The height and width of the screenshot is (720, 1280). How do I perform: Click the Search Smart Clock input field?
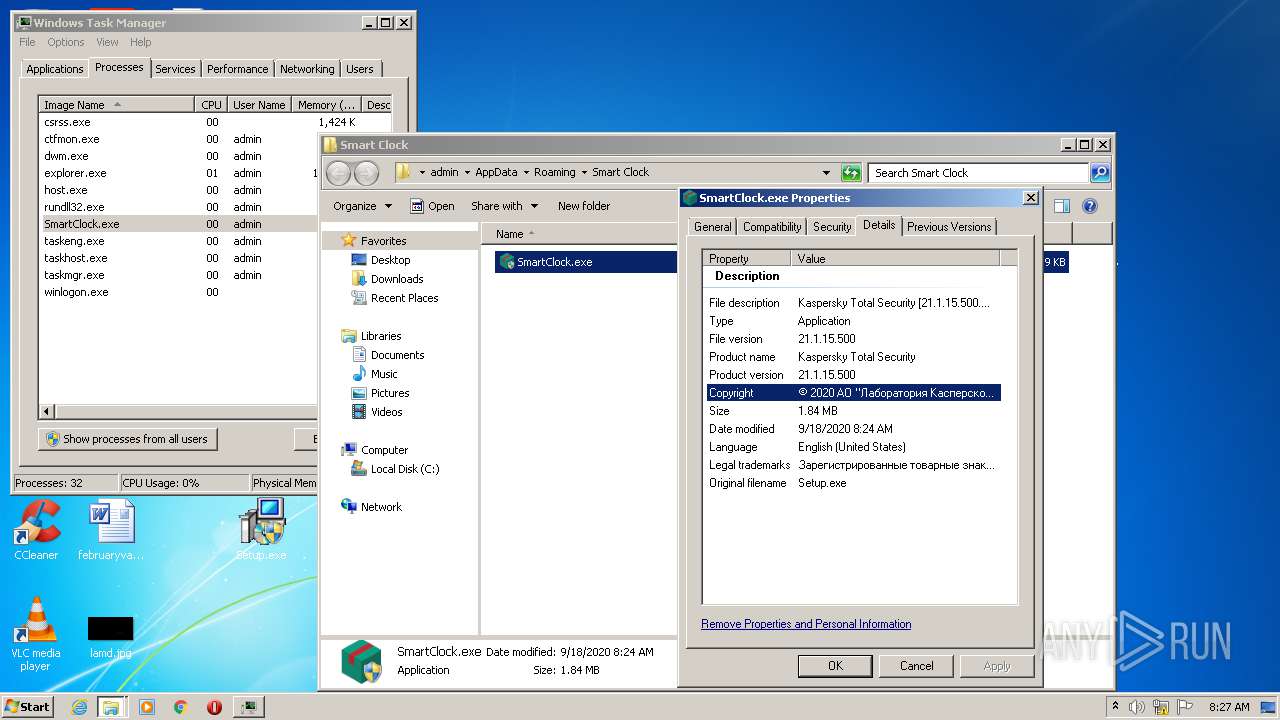(978, 173)
